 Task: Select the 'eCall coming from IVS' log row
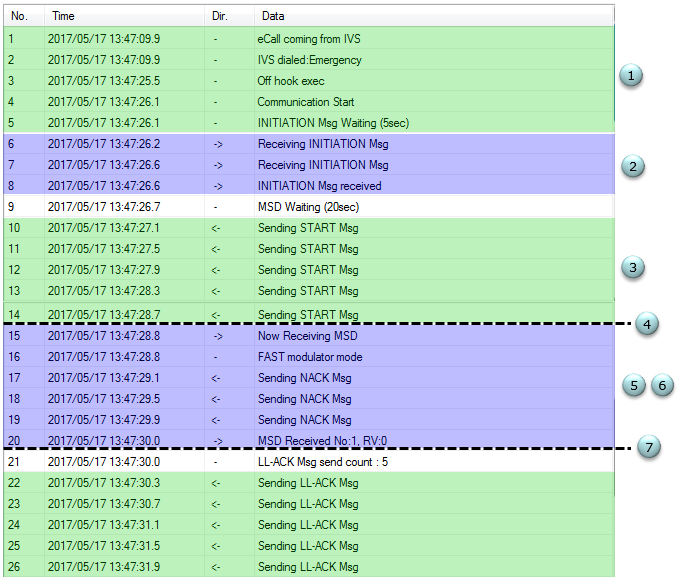(309, 39)
